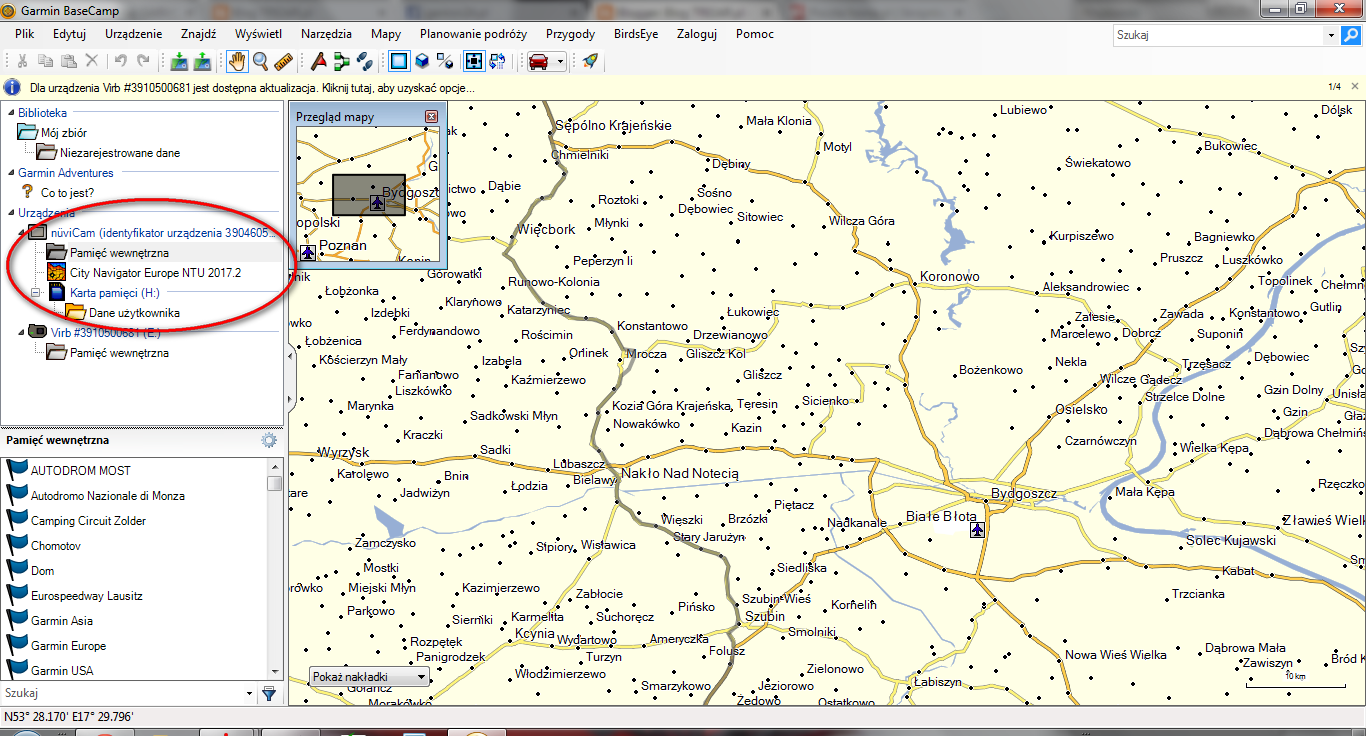This screenshot has height=736, width=1366.
Task: Open the gear options for Pamięć wewnętrzna list
Action: coord(268,440)
